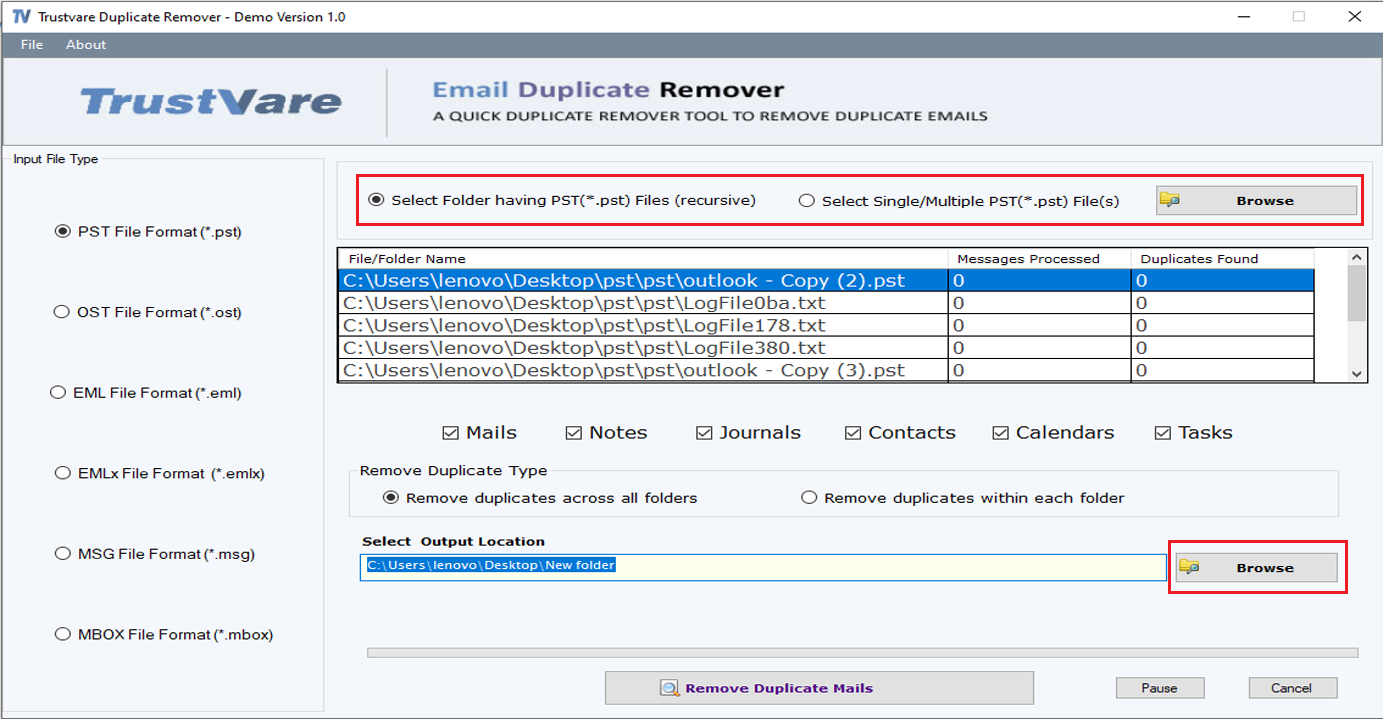Click the Messages Processed column header
This screenshot has height=719, width=1383.
pos(1038,259)
